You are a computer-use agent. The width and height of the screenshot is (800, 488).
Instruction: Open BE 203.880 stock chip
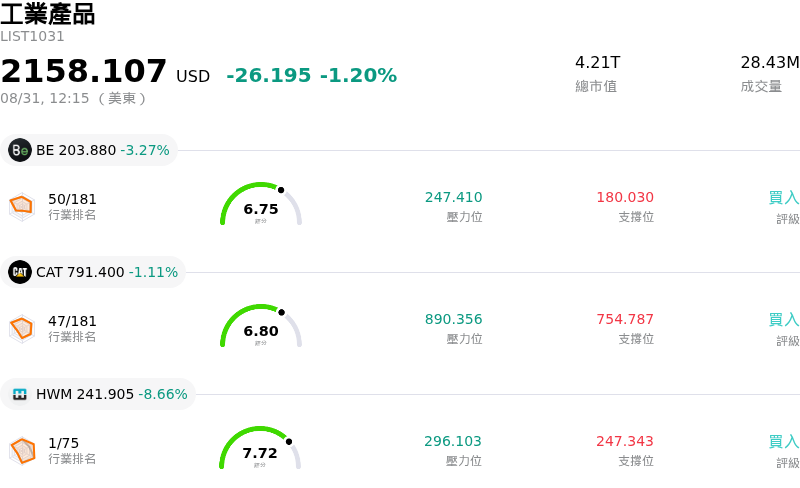coord(89,150)
